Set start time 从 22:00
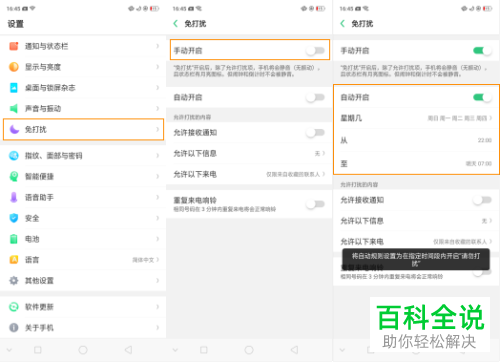The width and height of the screenshot is (500, 362). click(x=416, y=140)
